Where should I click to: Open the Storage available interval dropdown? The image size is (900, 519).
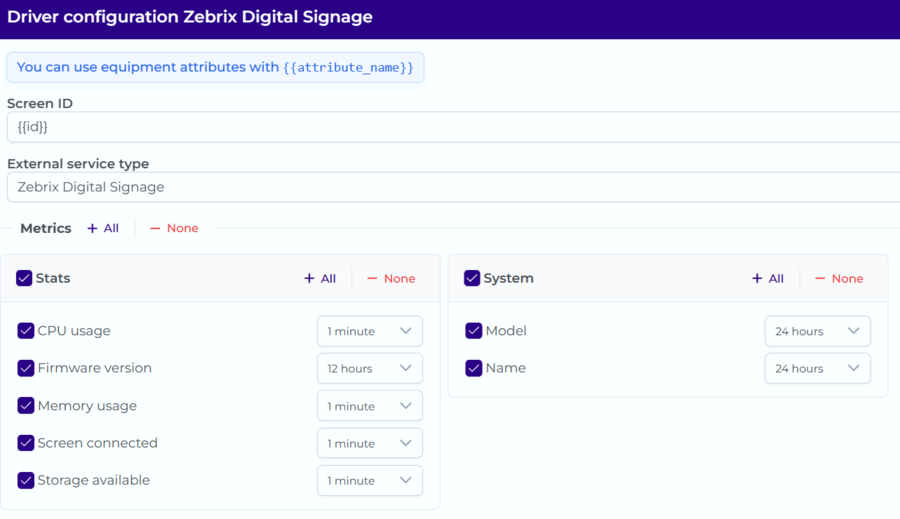(x=370, y=480)
